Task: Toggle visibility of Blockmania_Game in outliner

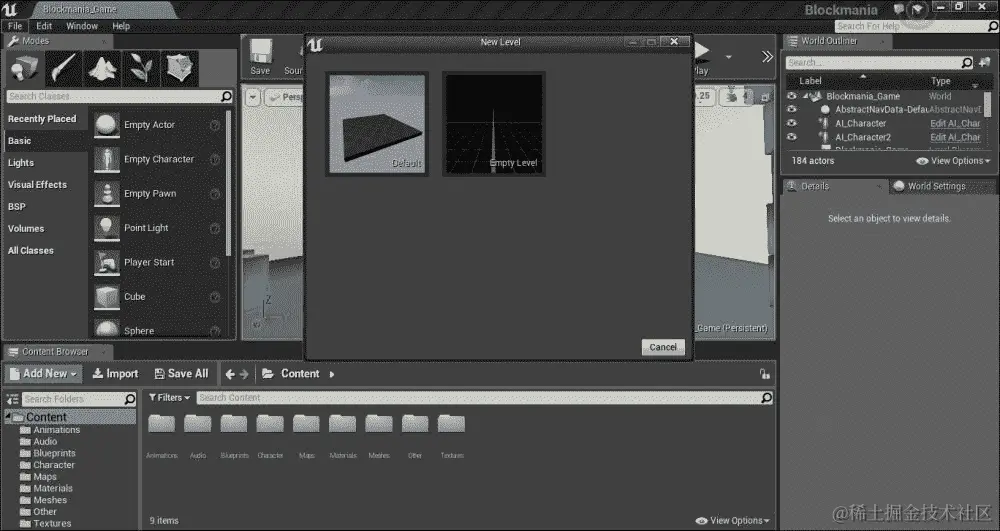Action: point(791,96)
